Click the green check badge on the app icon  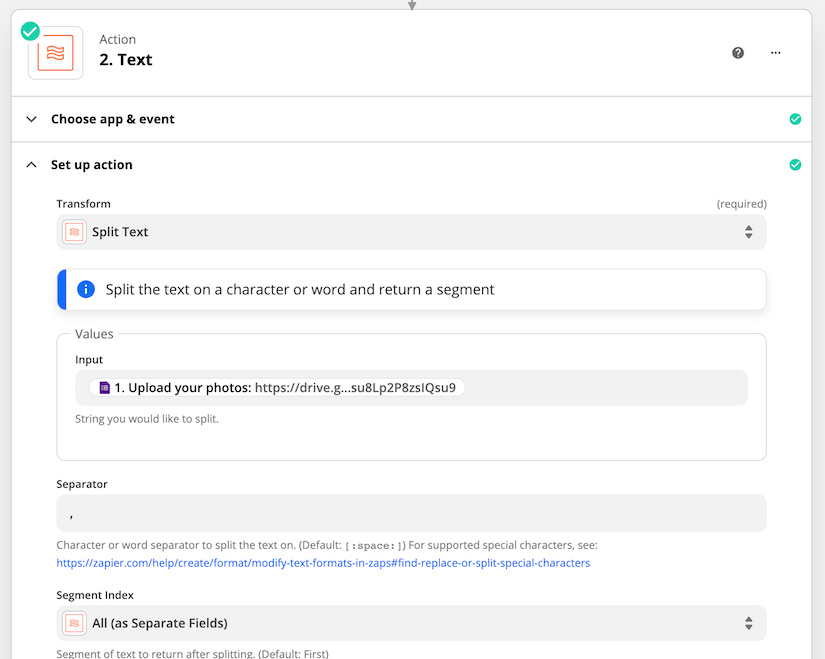coord(30,31)
